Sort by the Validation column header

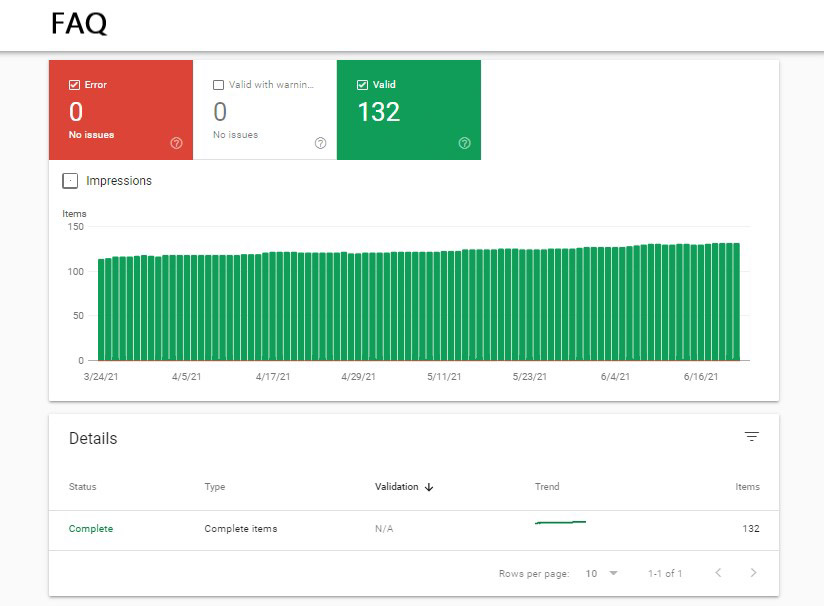396,487
